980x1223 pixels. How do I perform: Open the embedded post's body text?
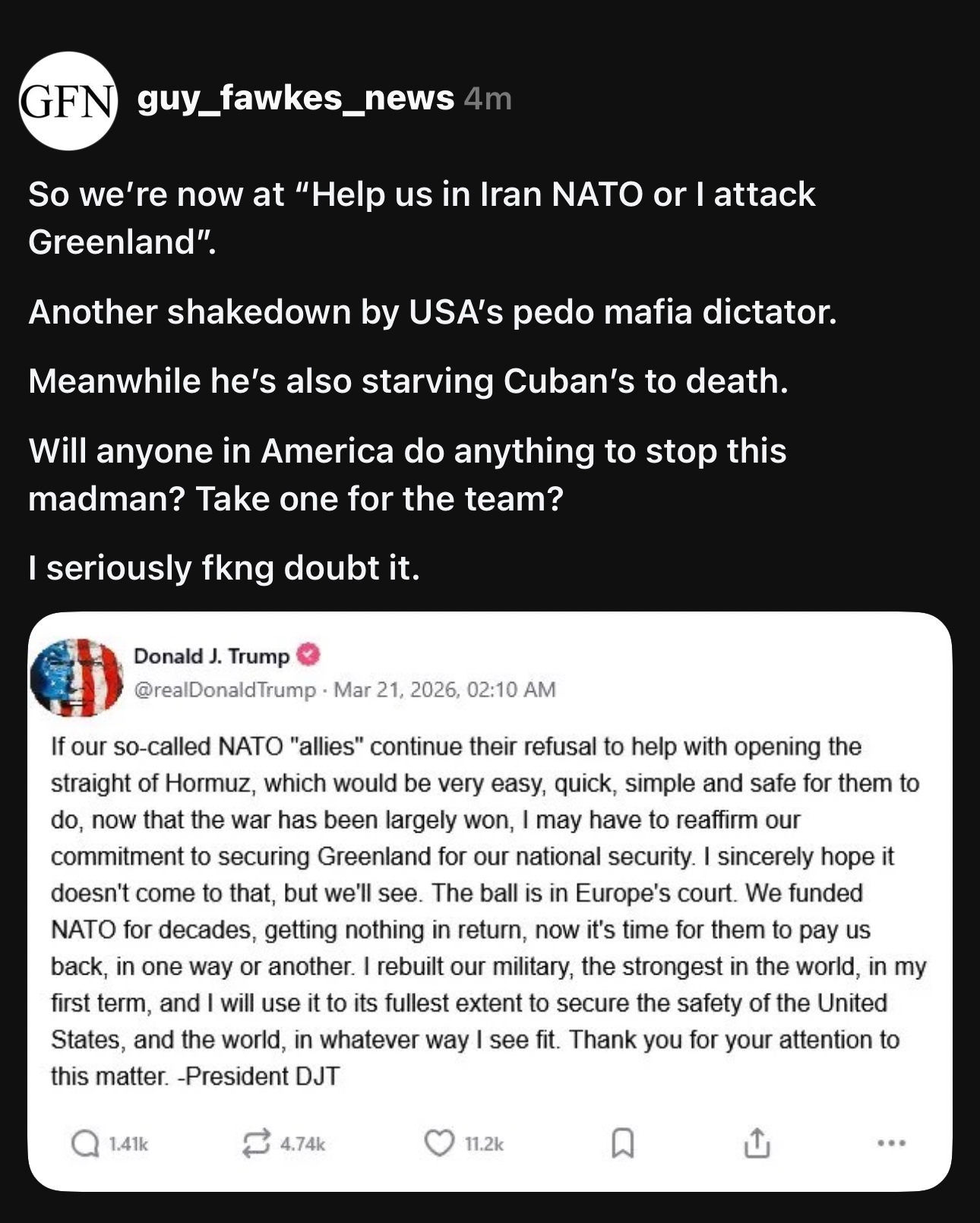[x=486, y=910]
